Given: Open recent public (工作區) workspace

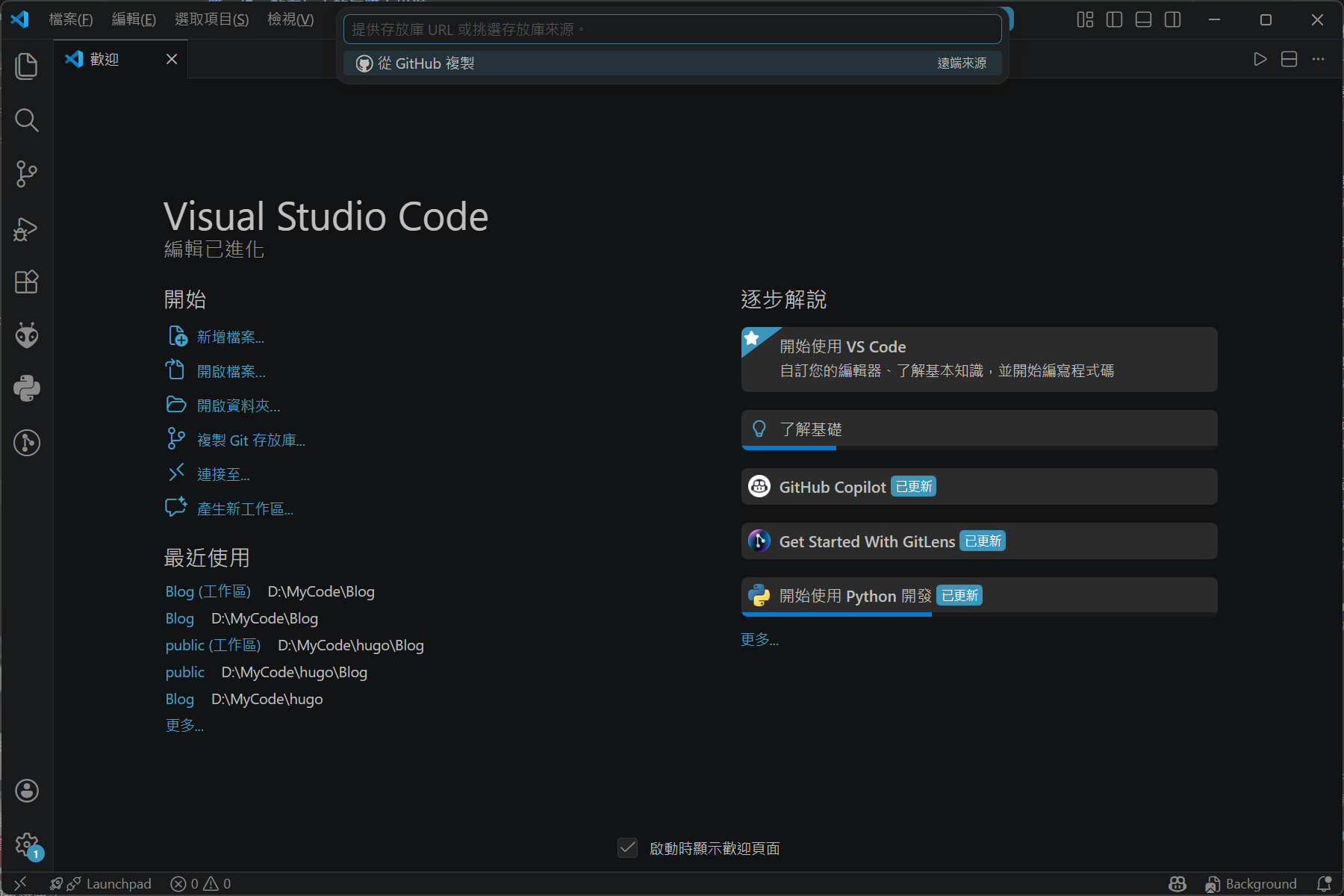Looking at the screenshot, I should tap(213, 645).
